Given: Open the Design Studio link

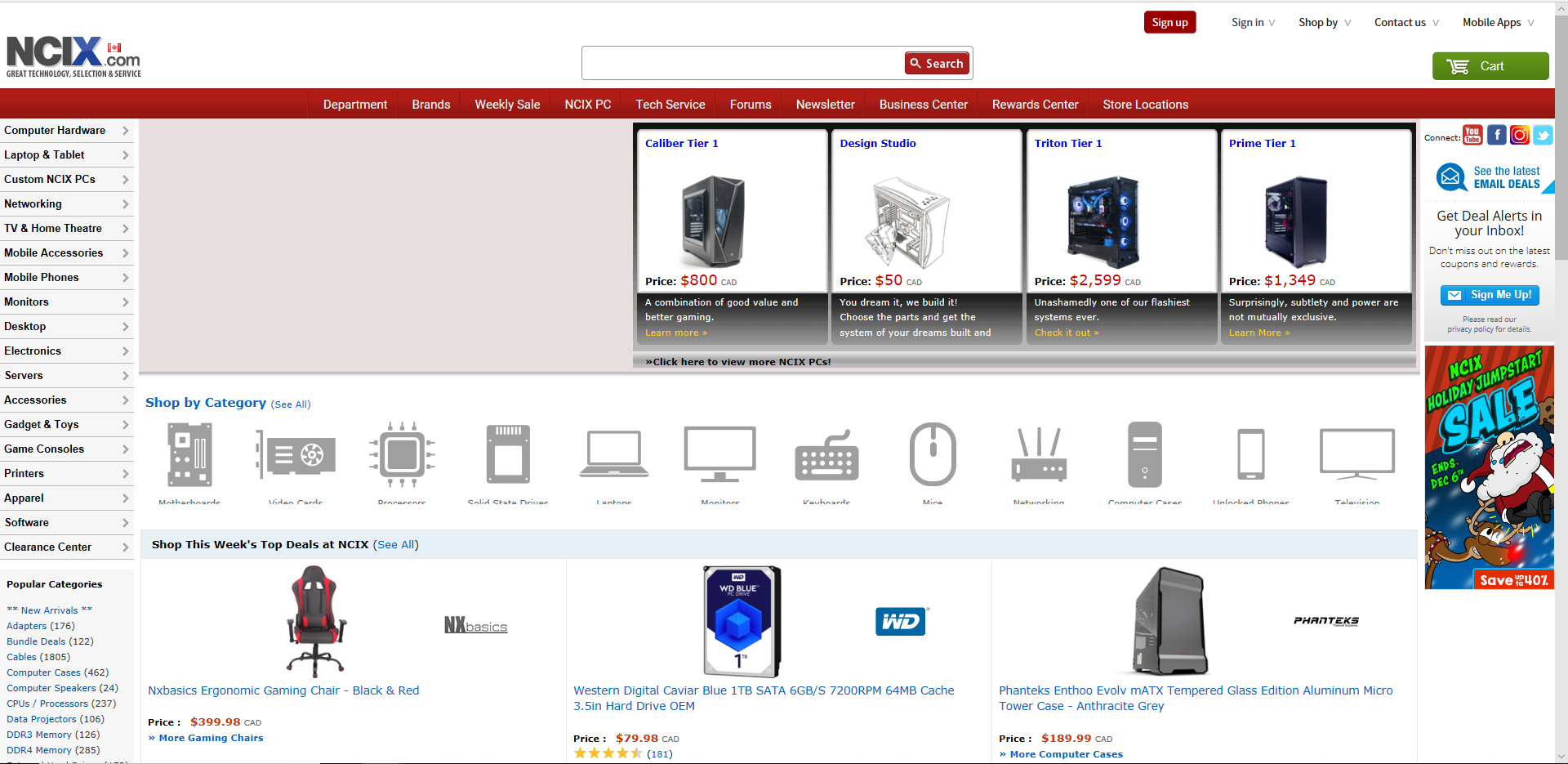Looking at the screenshot, I should (x=878, y=143).
